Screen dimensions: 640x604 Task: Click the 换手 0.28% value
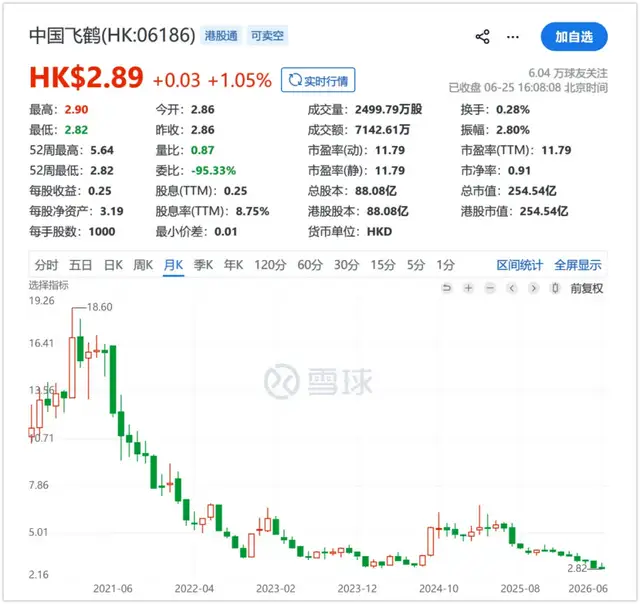point(513,109)
